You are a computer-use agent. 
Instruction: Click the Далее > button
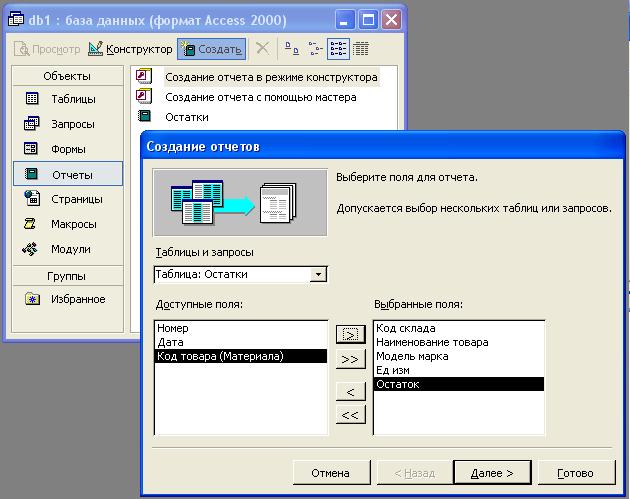[x=492, y=473]
